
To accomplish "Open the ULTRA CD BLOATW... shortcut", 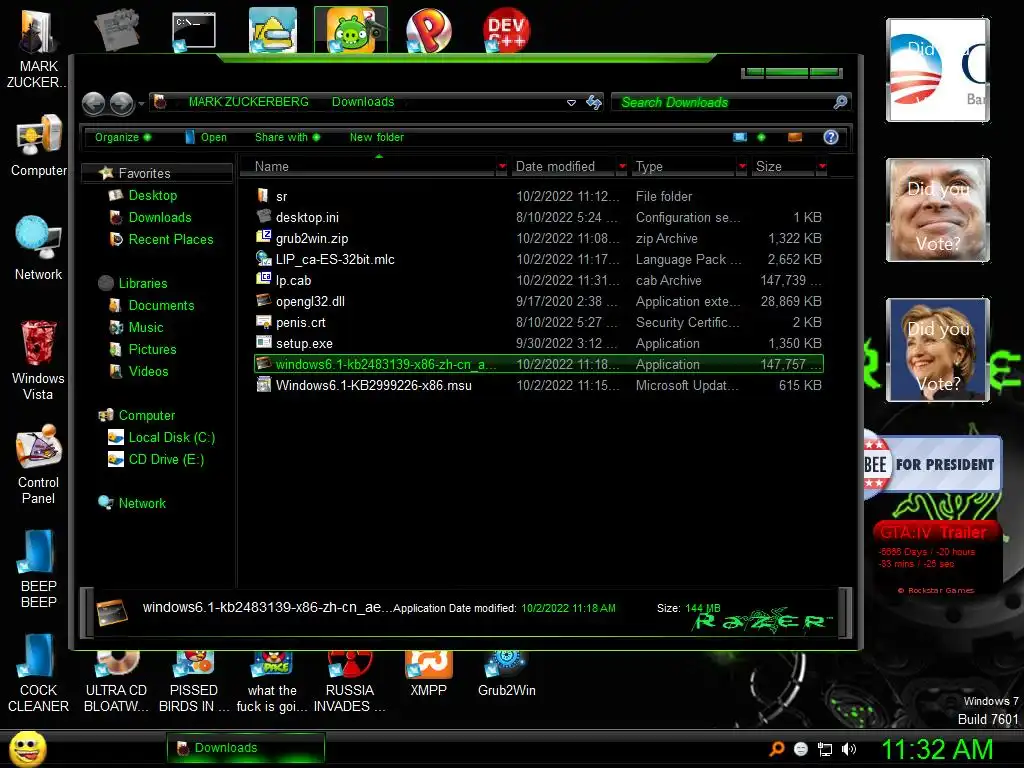I will (116, 682).
